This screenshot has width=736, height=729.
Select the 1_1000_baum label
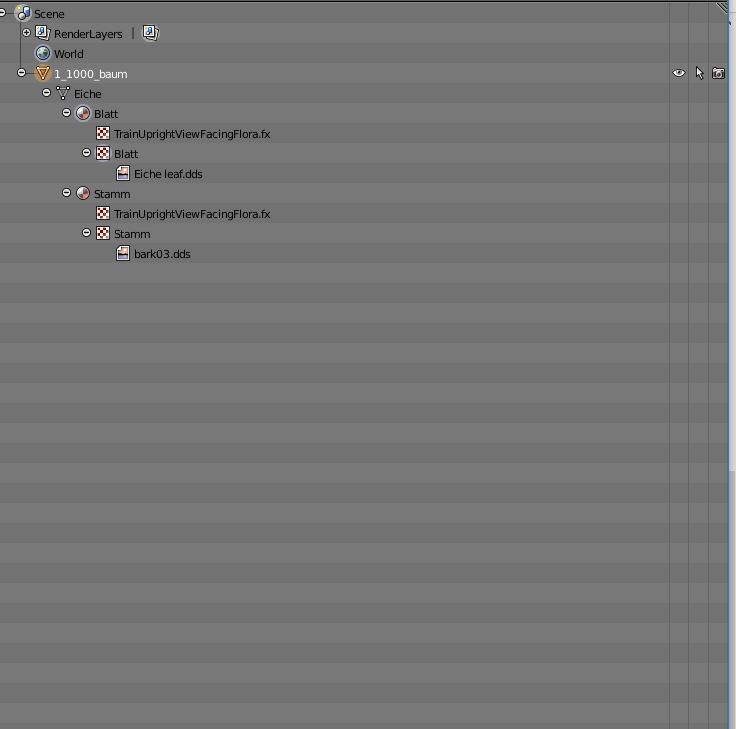tap(91, 74)
